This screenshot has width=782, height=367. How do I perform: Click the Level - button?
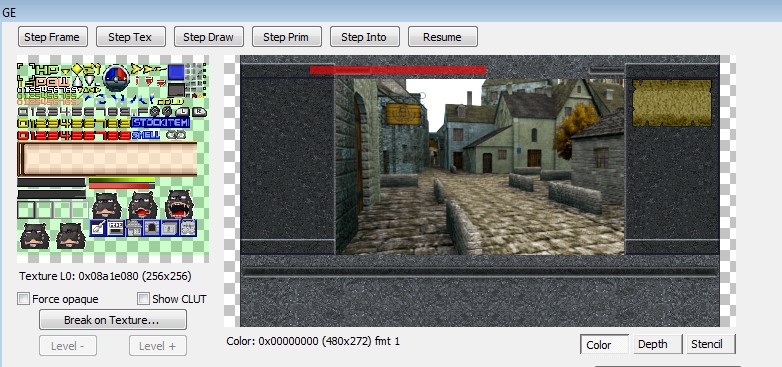pos(68,346)
